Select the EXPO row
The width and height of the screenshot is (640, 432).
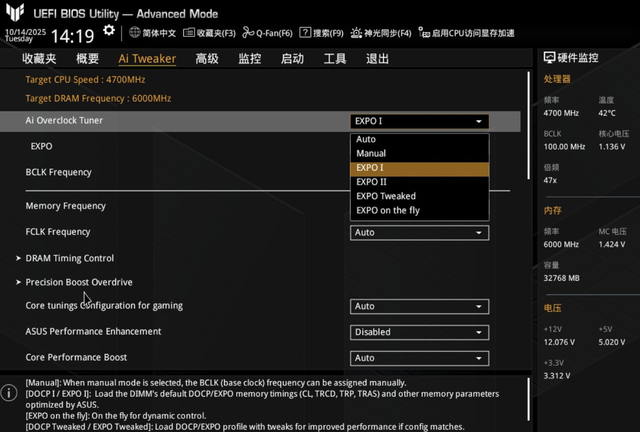coord(41,146)
